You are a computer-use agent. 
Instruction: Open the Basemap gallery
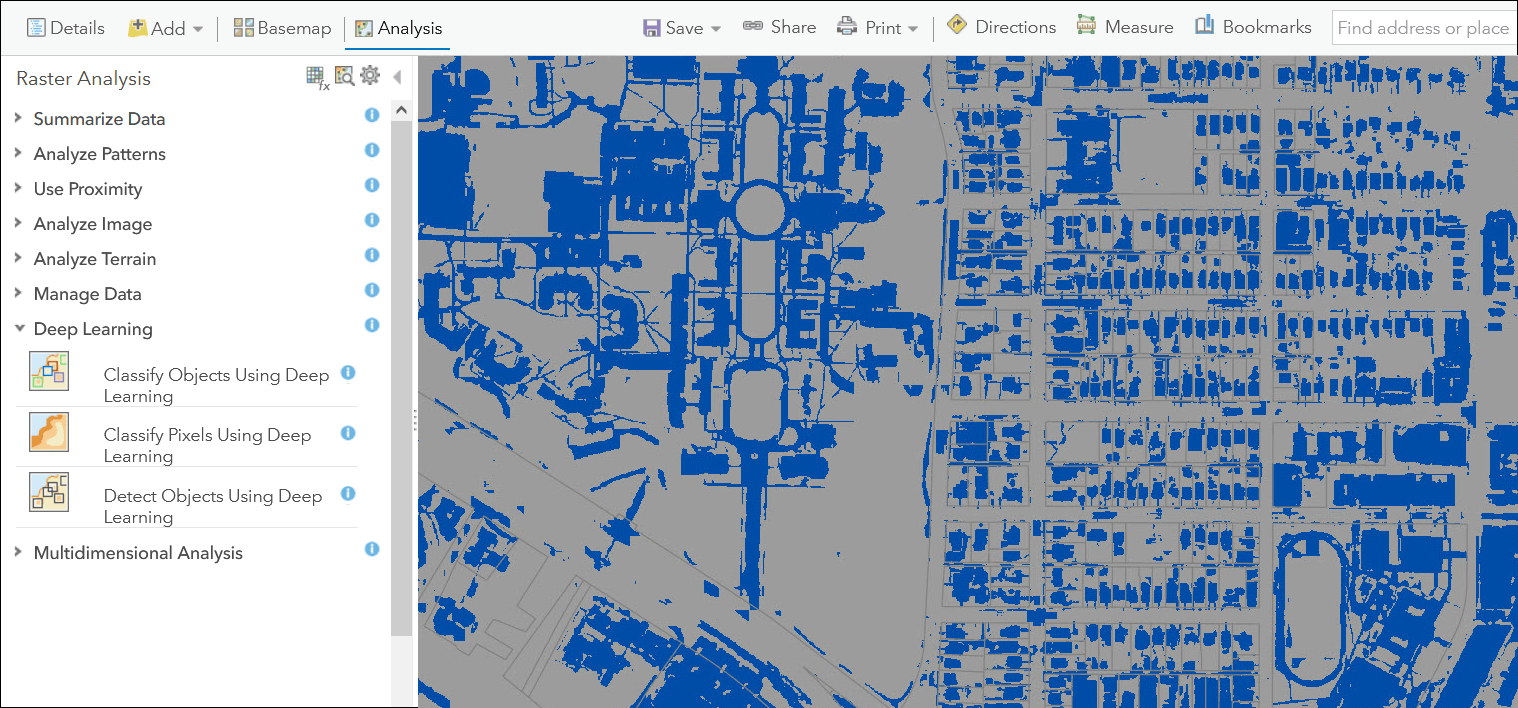pyautogui.click(x=283, y=27)
